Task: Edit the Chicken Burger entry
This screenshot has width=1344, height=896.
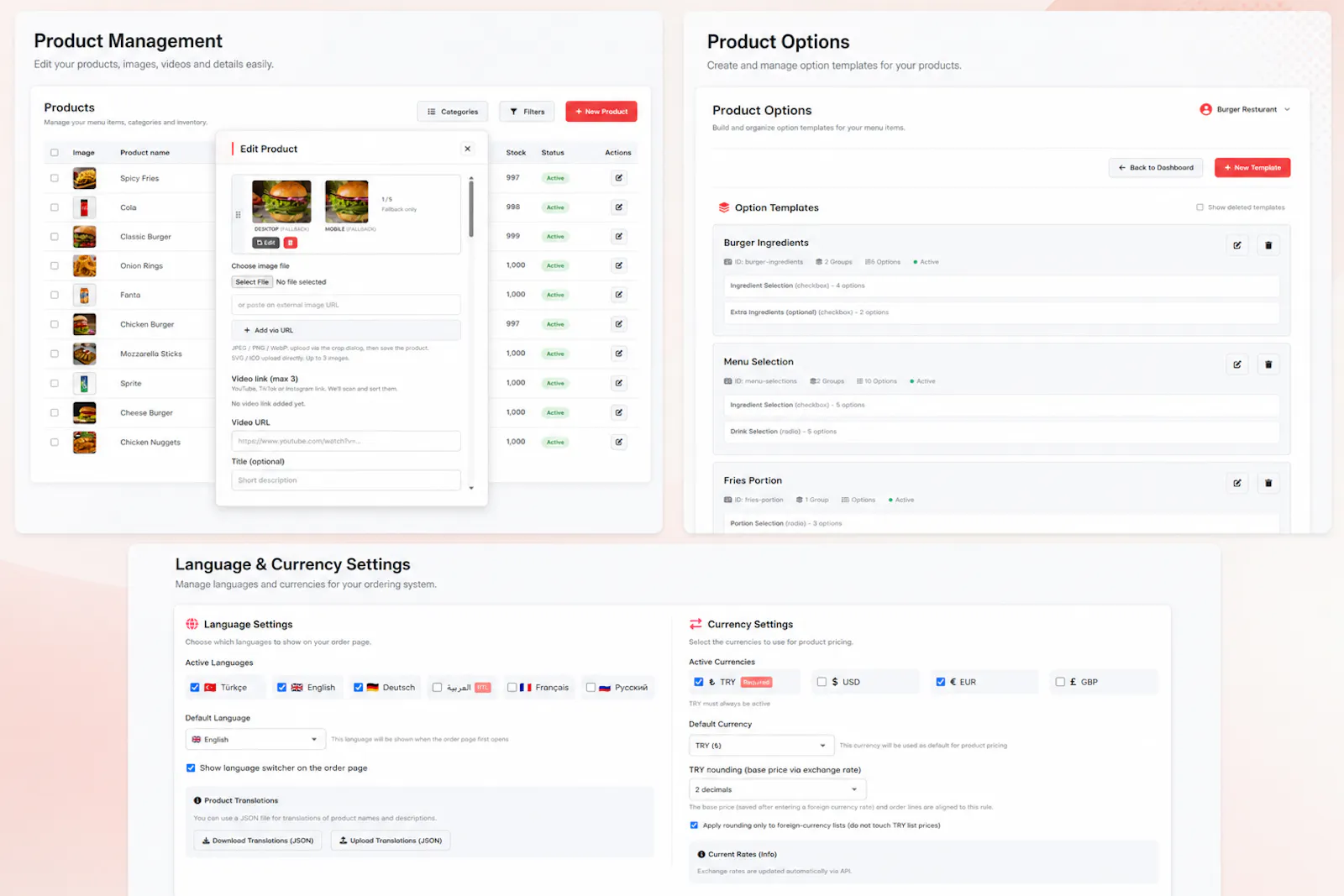Action: 619,324
